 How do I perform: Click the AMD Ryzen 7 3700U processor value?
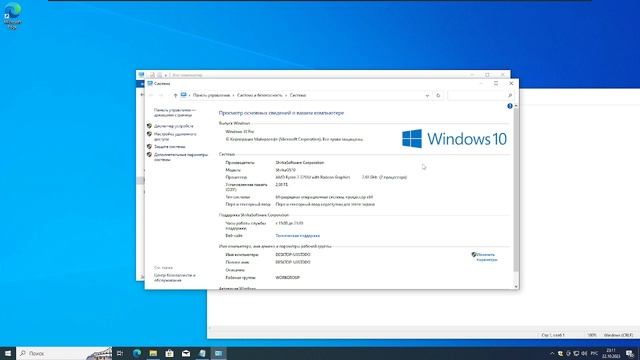[313, 178]
